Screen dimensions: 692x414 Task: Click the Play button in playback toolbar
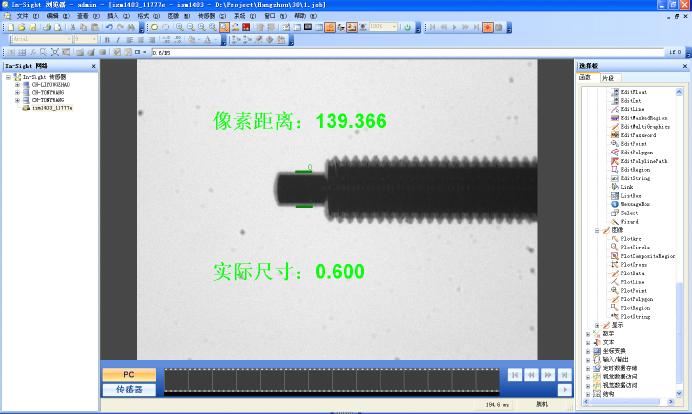coord(454,27)
